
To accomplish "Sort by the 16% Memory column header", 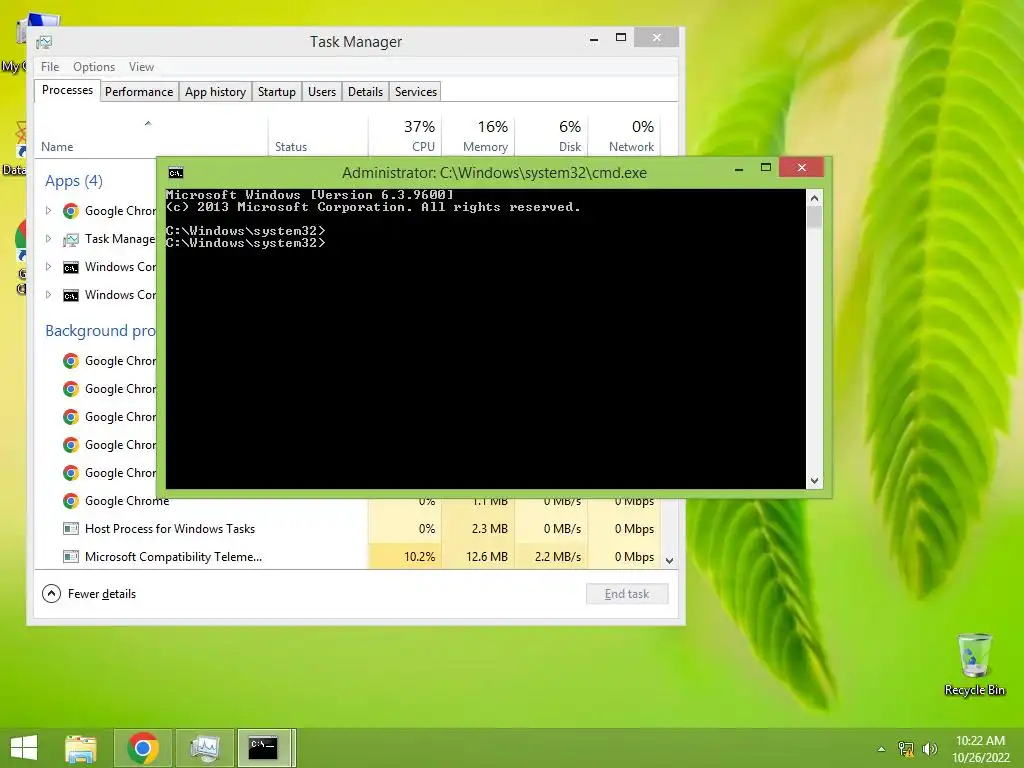I will click(x=478, y=136).
